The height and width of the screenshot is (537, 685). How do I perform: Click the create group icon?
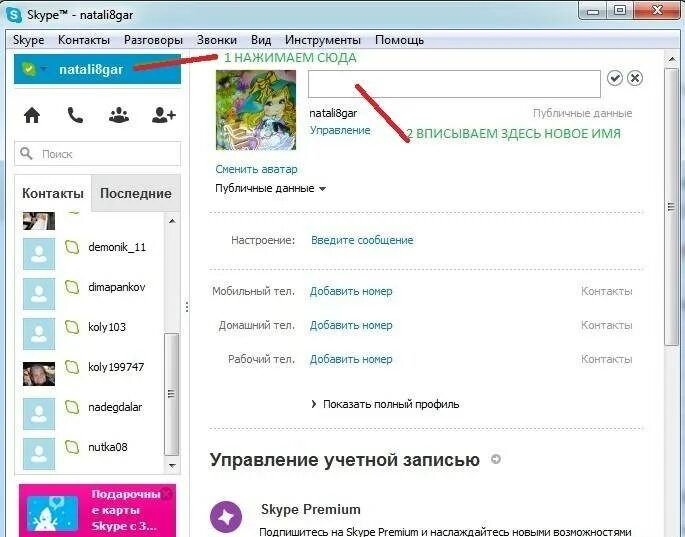pyautogui.click(x=119, y=115)
